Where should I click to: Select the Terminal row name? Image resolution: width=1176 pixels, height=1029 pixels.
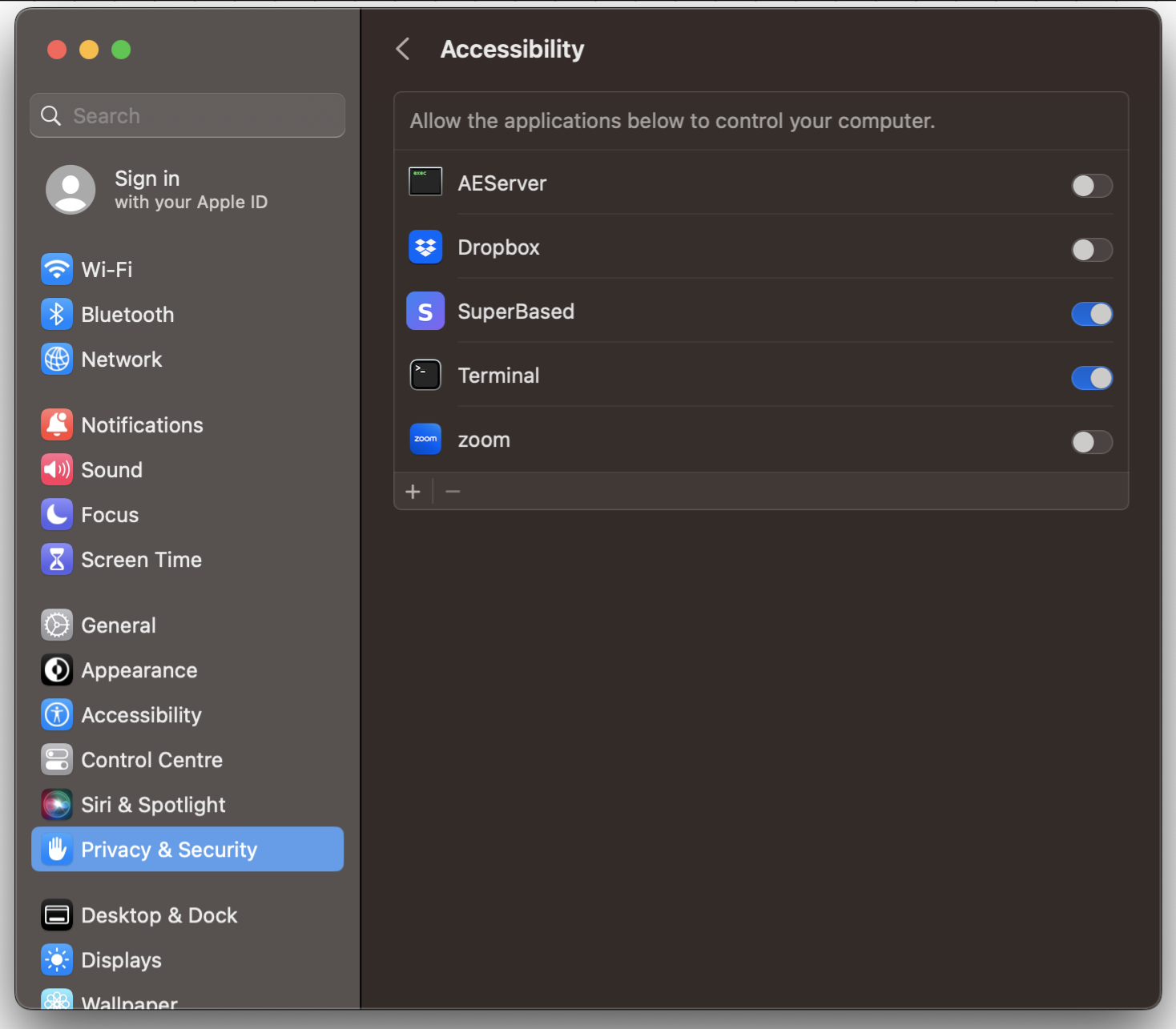pyautogui.click(x=498, y=376)
